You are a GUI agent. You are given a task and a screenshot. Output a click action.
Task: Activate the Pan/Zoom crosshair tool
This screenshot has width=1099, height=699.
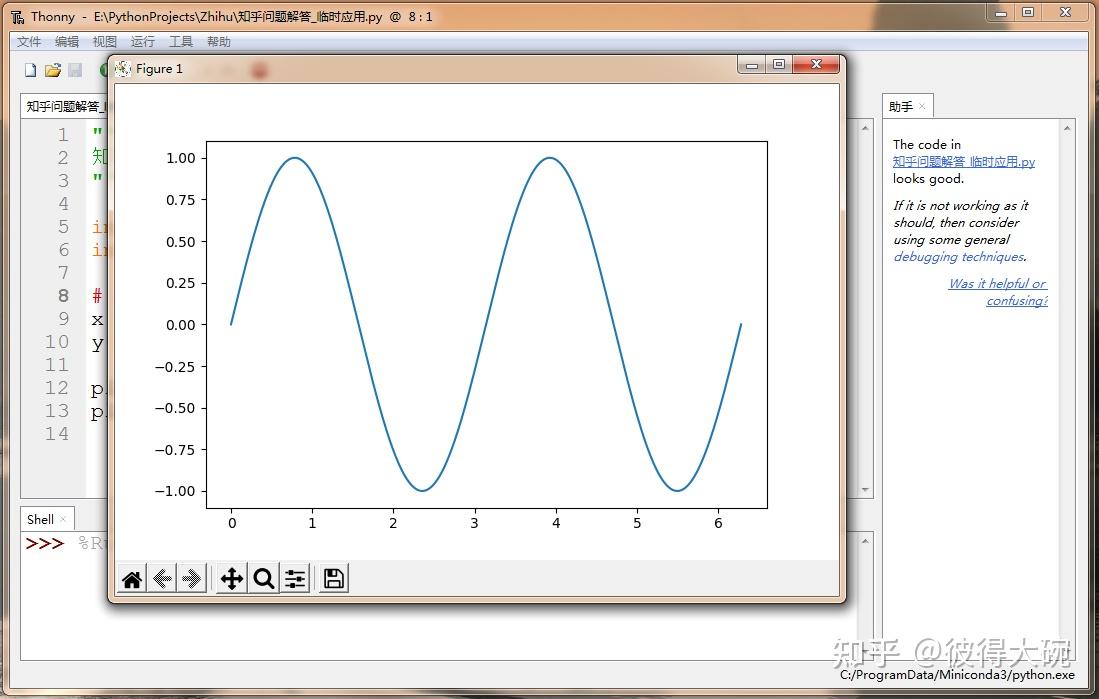click(x=231, y=577)
